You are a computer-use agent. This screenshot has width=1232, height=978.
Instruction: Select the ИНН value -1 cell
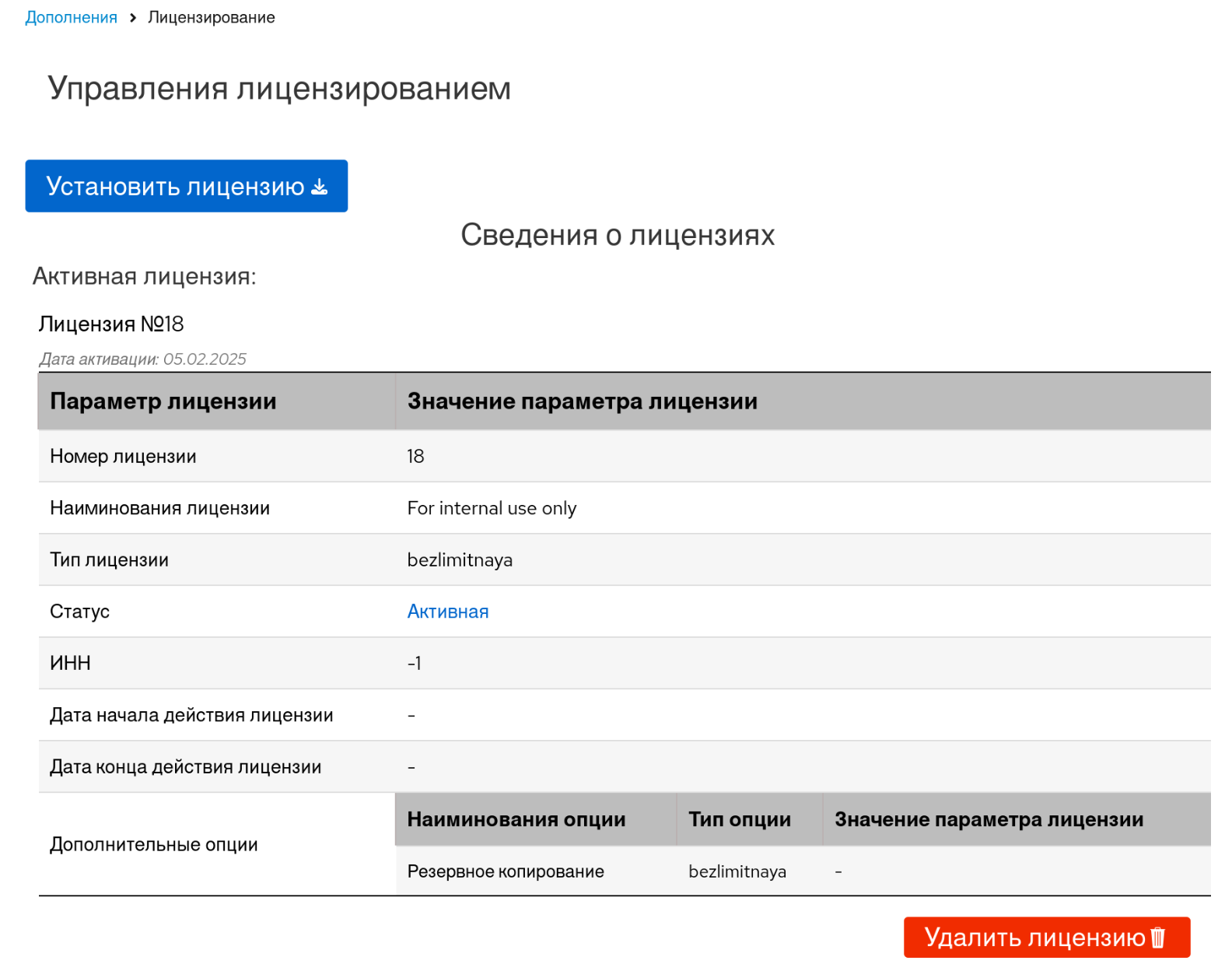click(x=415, y=664)
